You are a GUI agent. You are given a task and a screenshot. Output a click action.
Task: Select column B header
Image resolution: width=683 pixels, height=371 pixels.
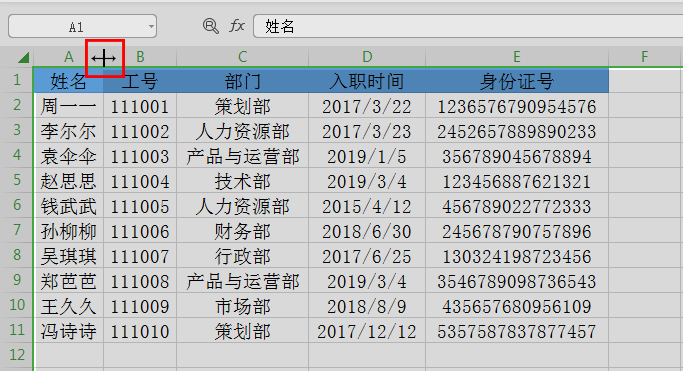tap(140, 57)
